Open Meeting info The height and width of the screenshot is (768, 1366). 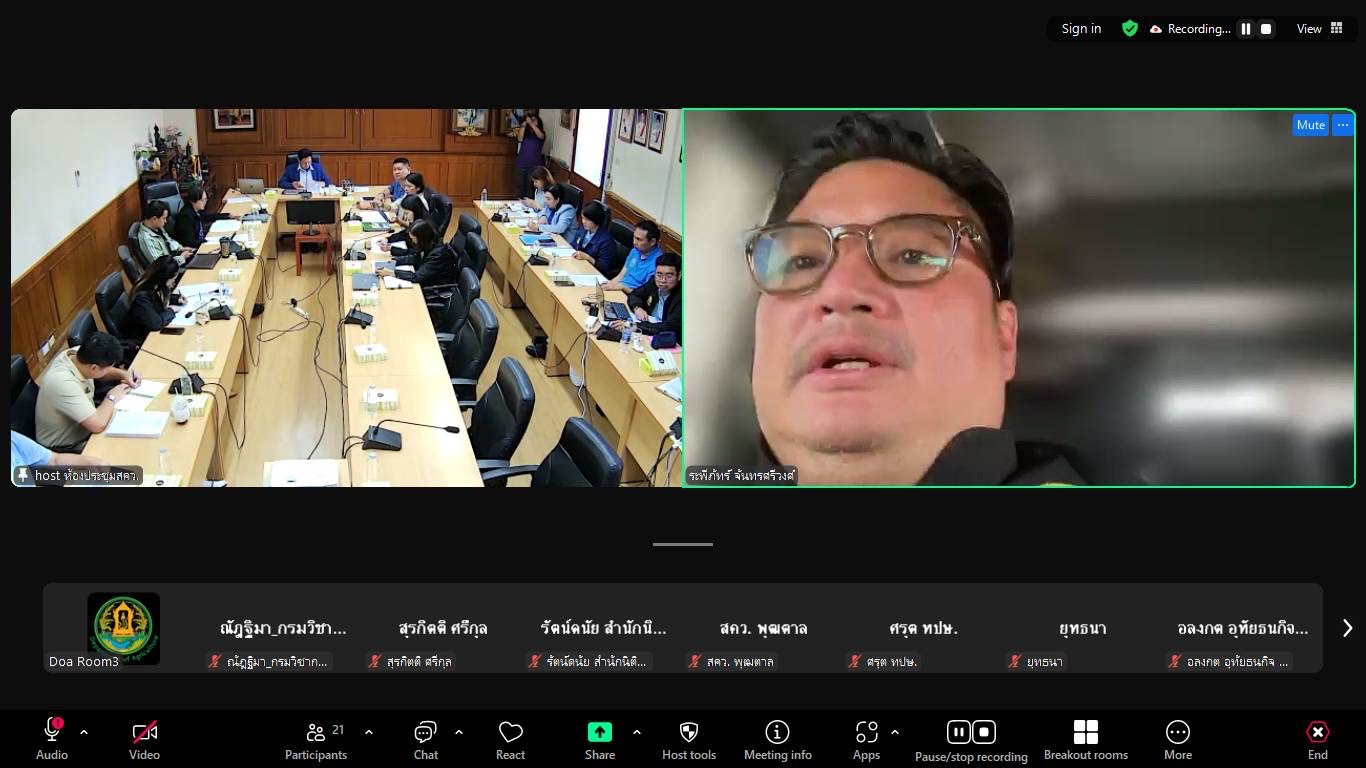pyautogui.click(x=777, y=740)
